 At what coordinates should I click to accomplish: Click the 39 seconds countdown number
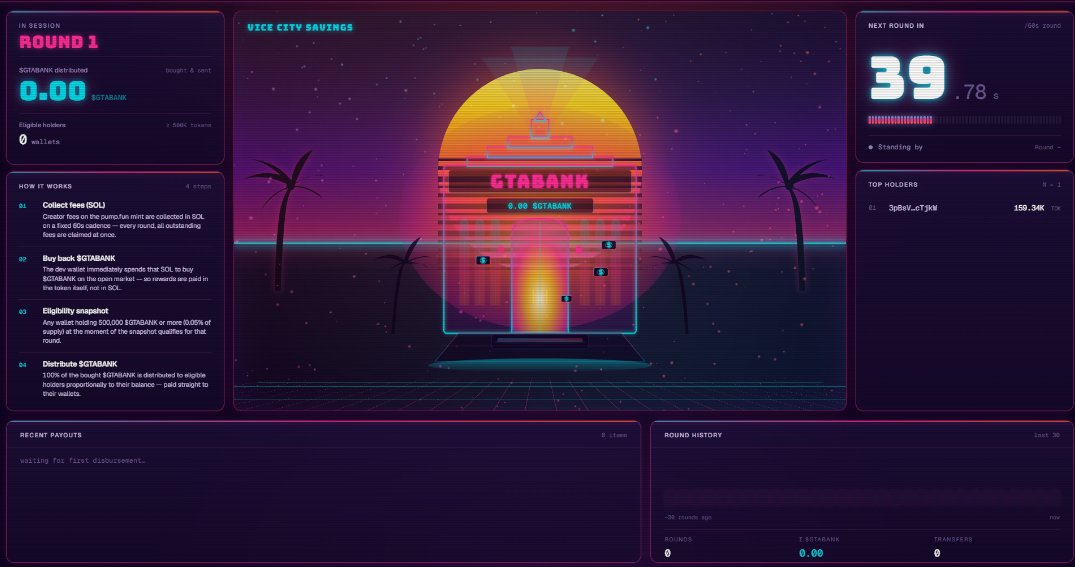(x=908, y=77)
